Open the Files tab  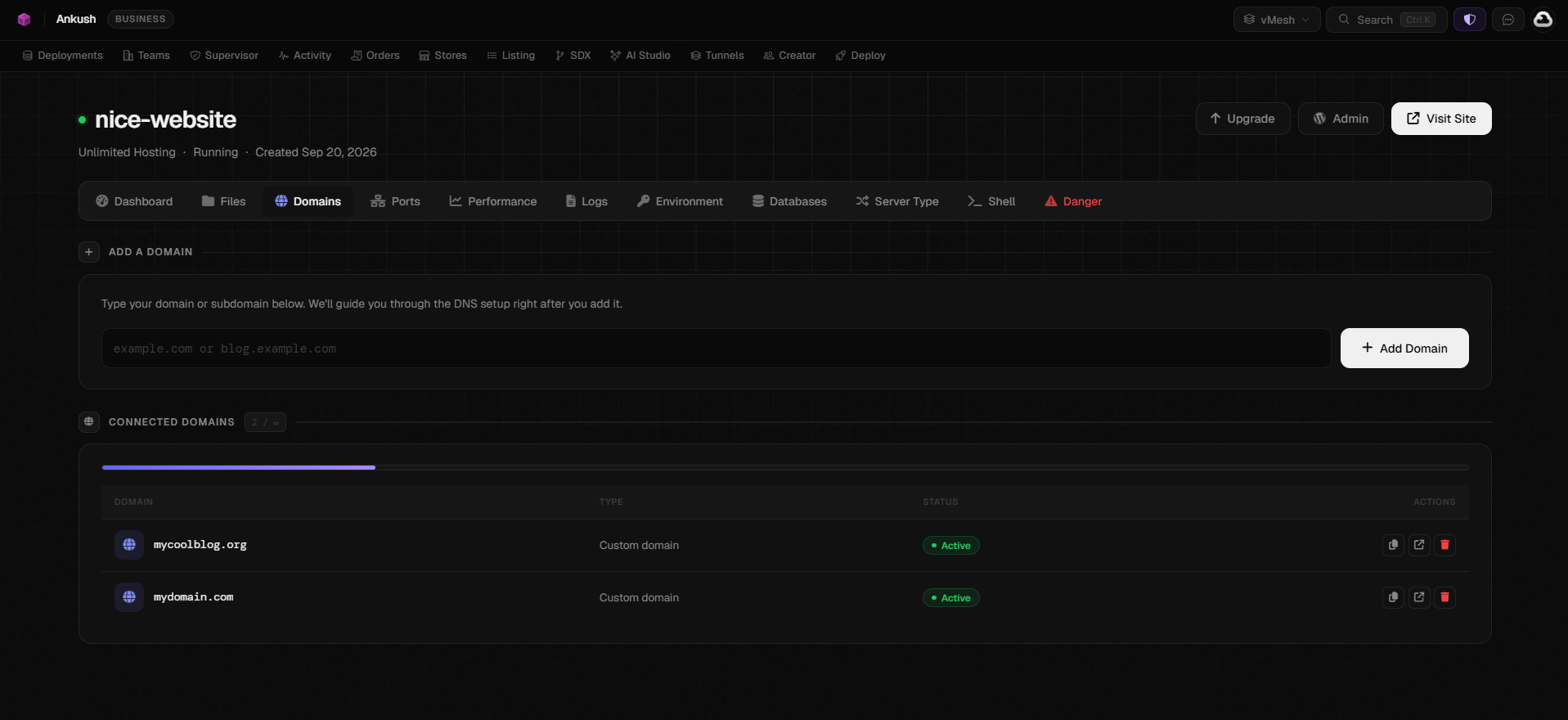pos(223,201)
